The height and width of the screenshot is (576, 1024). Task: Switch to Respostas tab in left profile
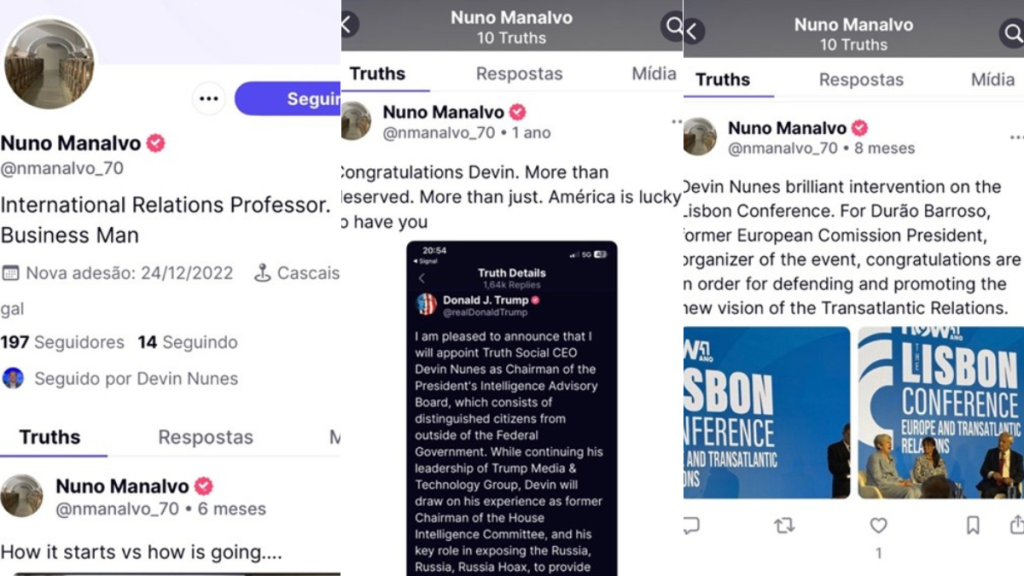point(206,437)
